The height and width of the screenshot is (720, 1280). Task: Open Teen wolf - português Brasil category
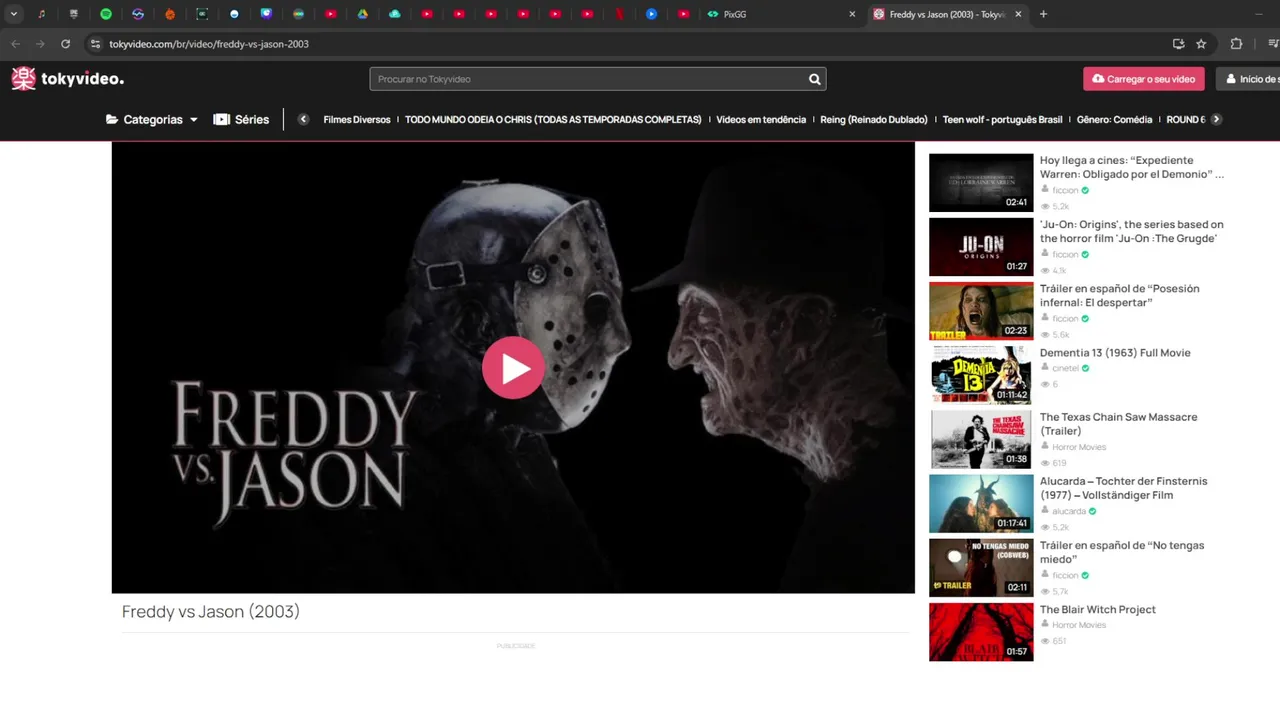point(1002,120)
